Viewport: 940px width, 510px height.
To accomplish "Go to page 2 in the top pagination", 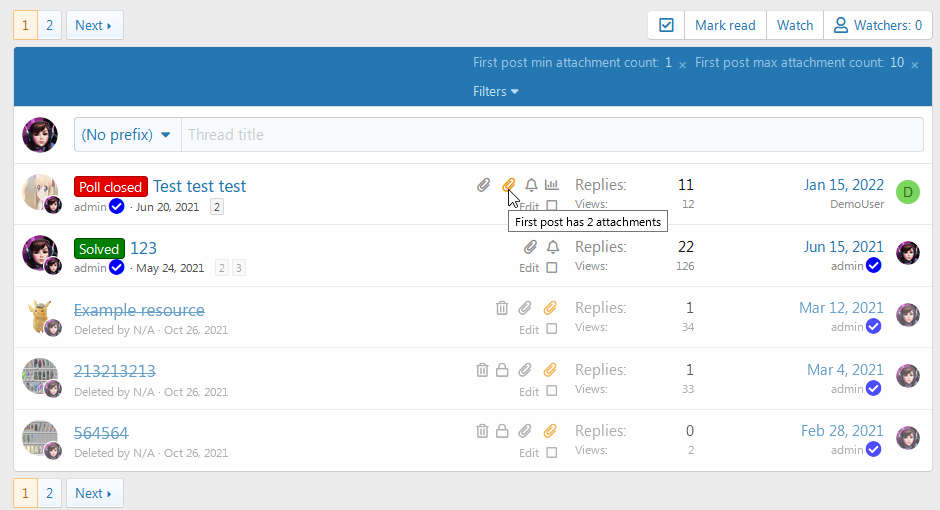I will 49,25.
